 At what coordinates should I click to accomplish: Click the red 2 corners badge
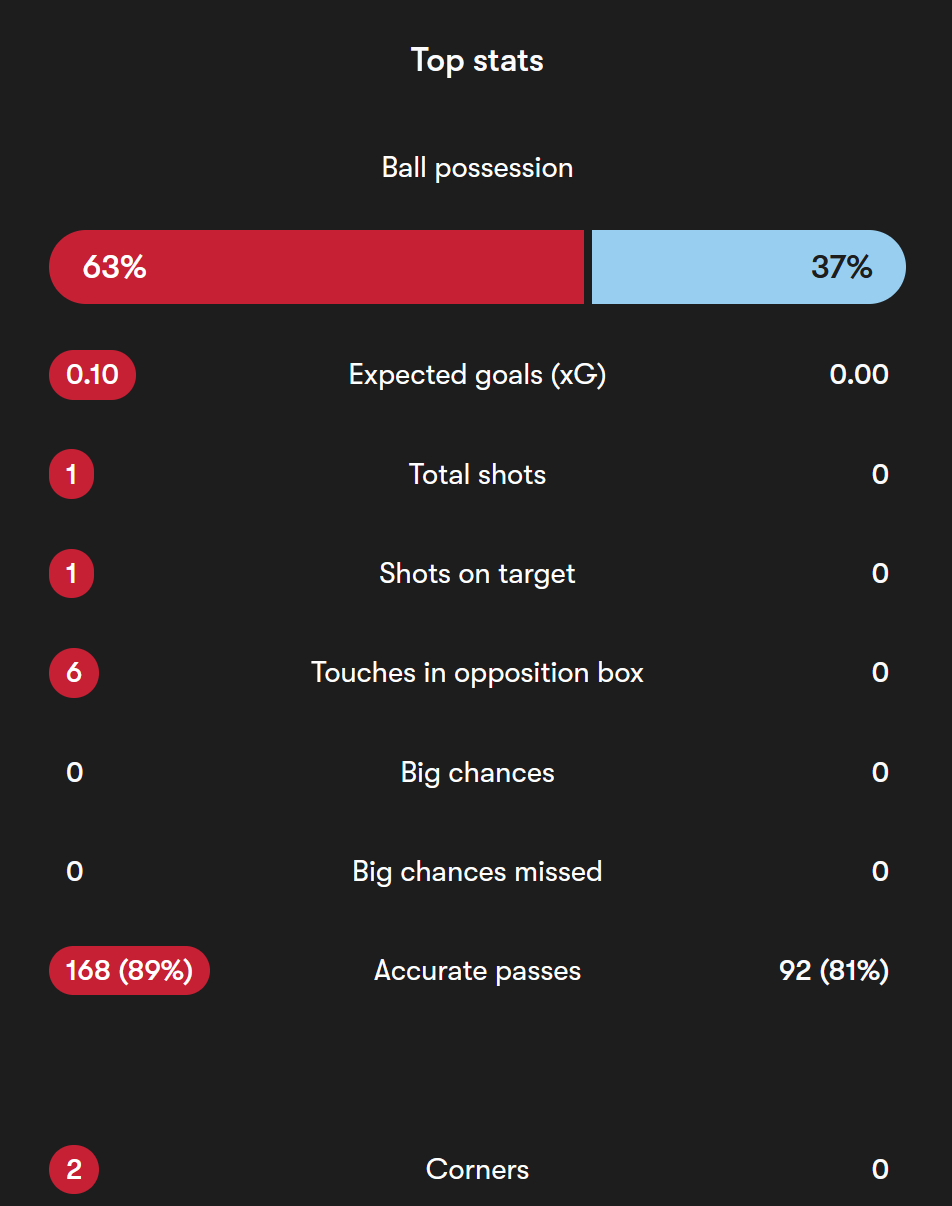coord(74,1169)
